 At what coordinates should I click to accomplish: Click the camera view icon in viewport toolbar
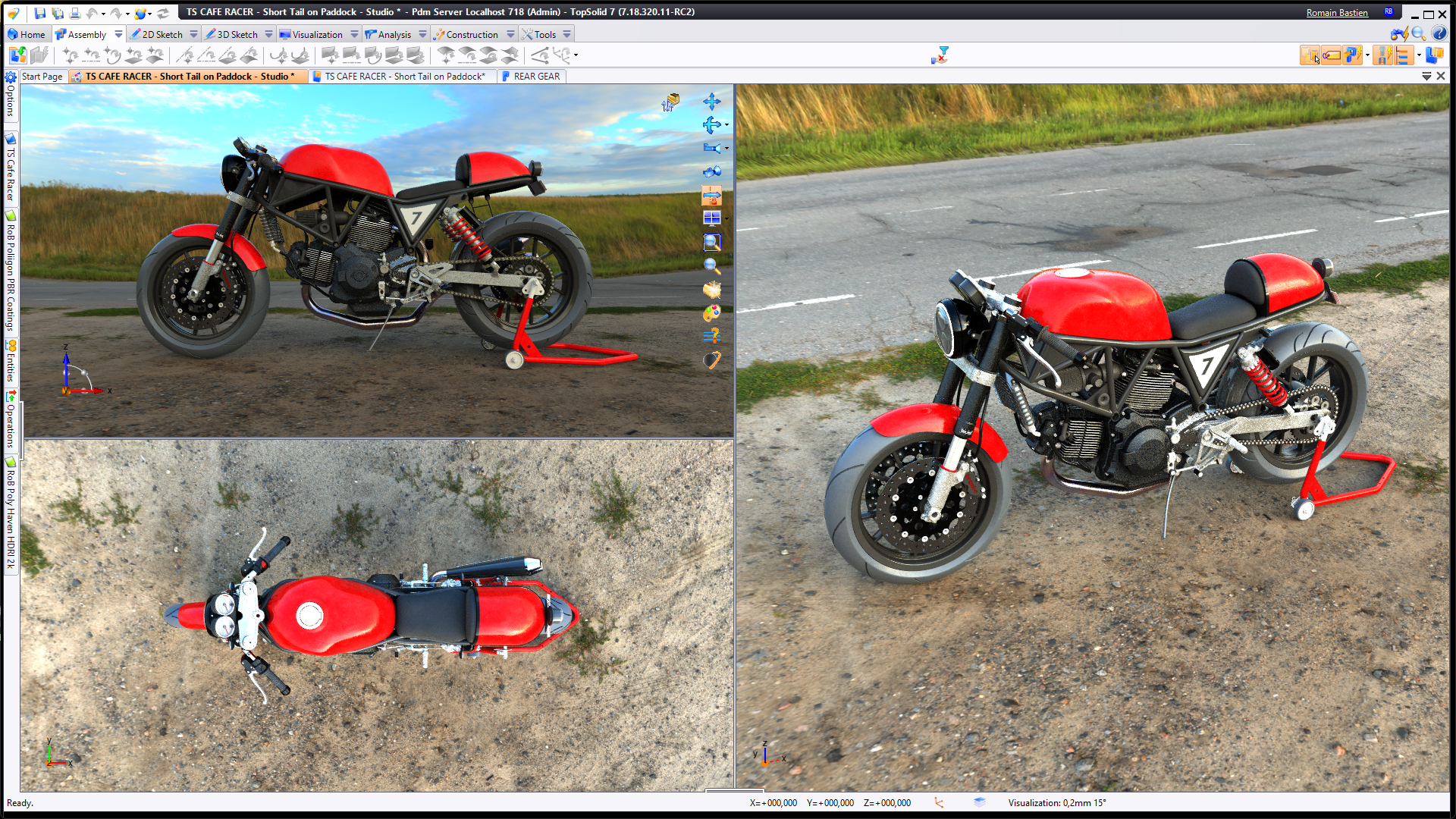[x=711, y=149]
